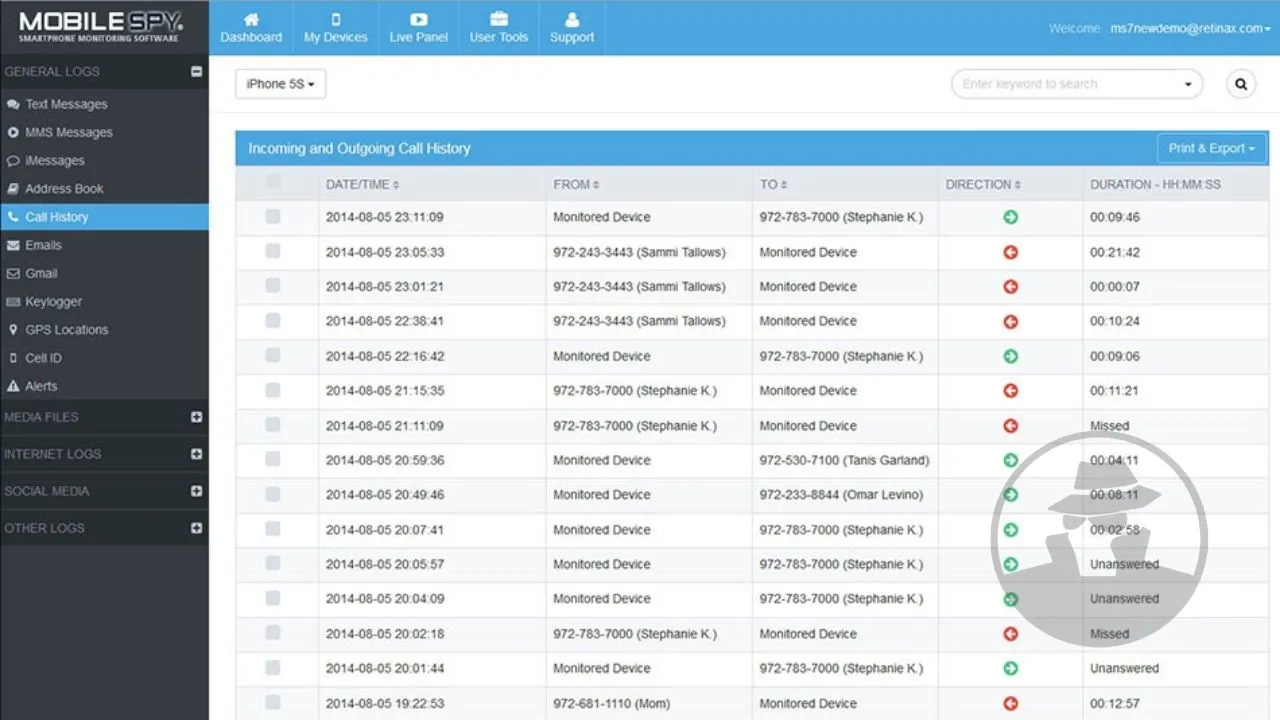
Task: Click the Emails envelope icon
Action: 13,245
